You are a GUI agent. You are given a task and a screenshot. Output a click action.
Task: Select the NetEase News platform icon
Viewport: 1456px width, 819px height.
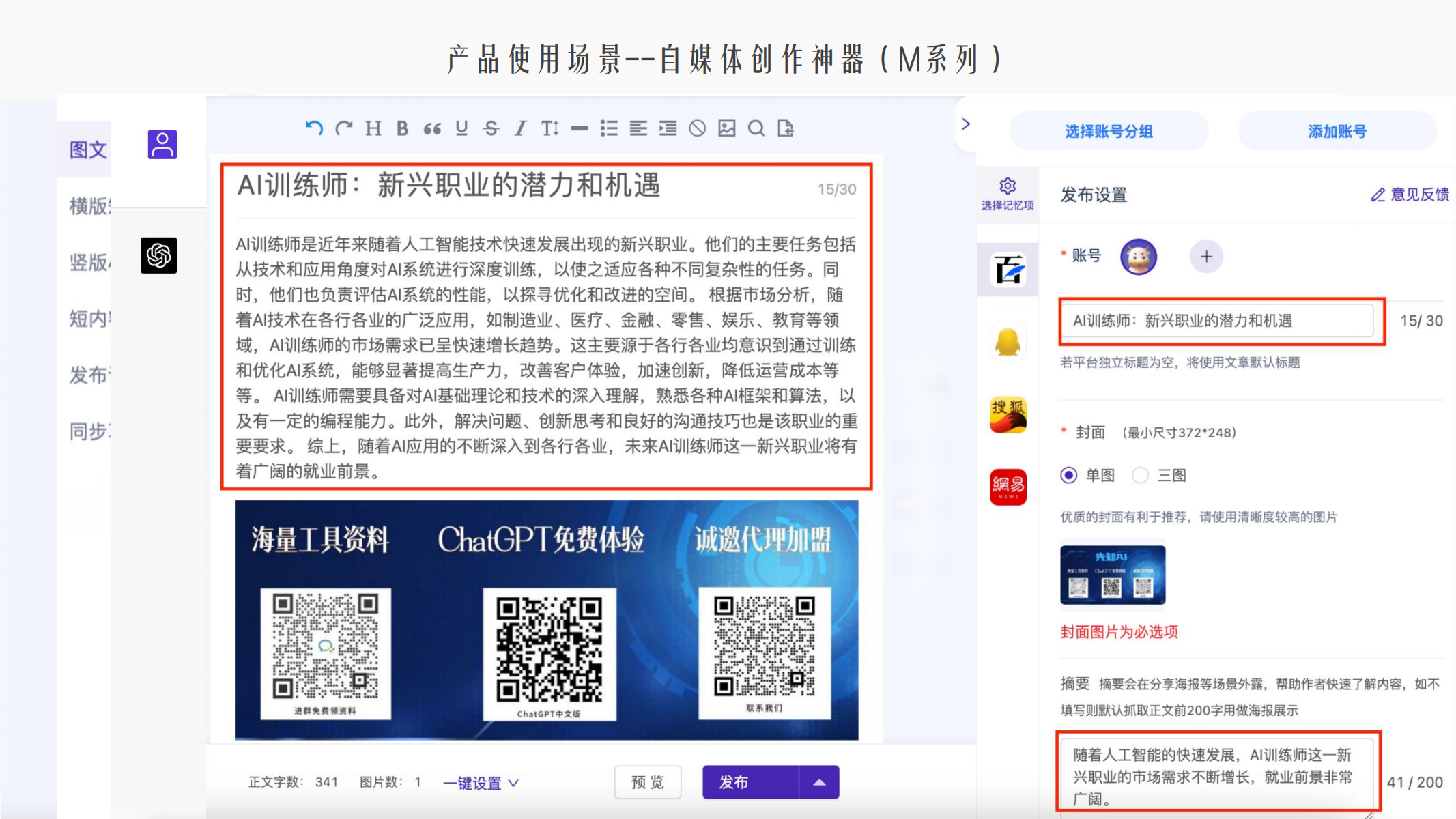tap(1008, 487)
